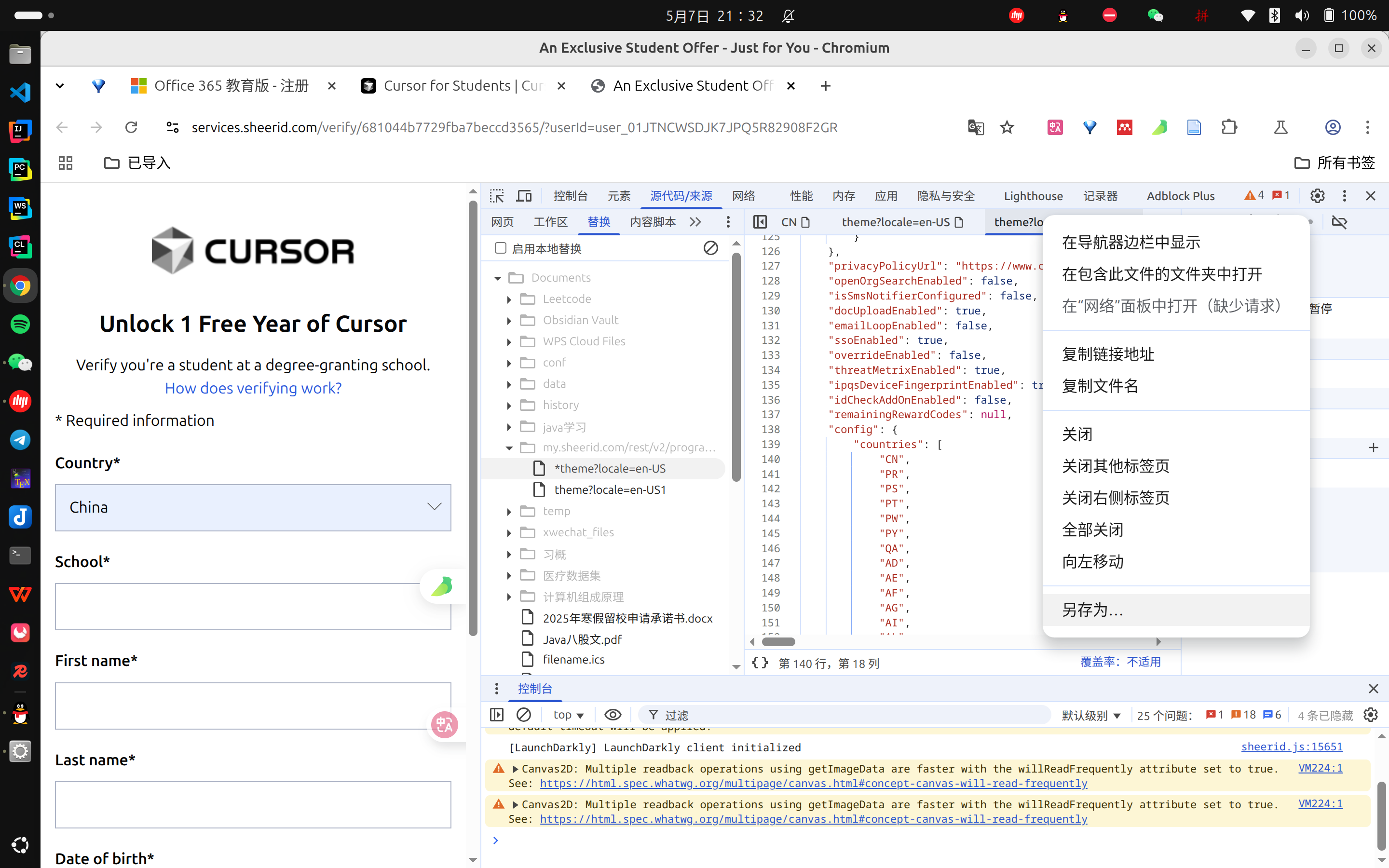The image size is (1389, 868).
Task: Click the School input field
Action: tap(253, 606)
